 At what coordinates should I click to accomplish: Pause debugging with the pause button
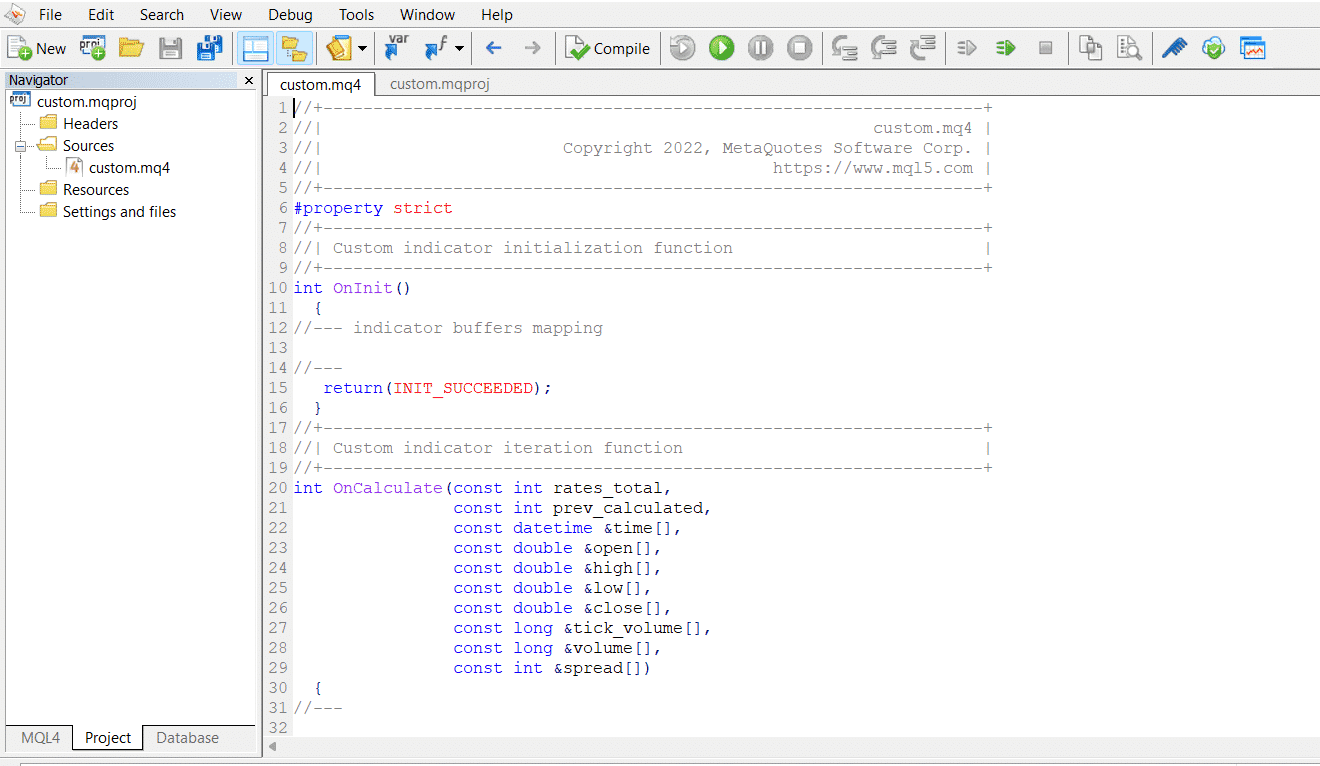[761, 48]
